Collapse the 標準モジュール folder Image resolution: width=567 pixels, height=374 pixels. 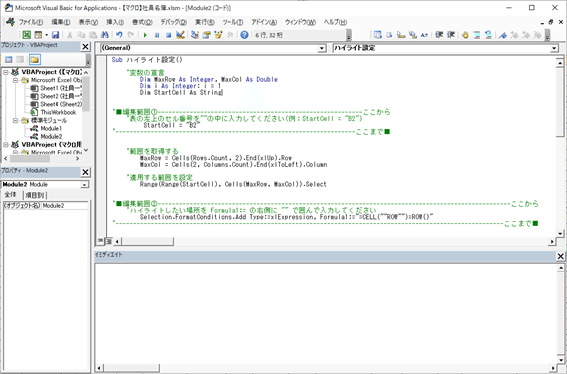click(x=16, y=120)
